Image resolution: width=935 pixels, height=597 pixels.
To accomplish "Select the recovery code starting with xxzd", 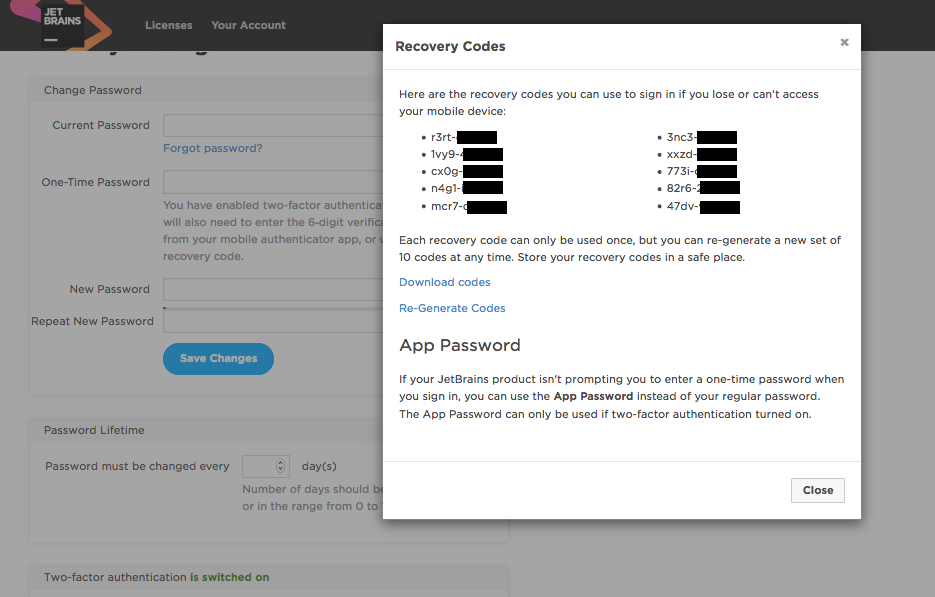I will click(701, 155).
